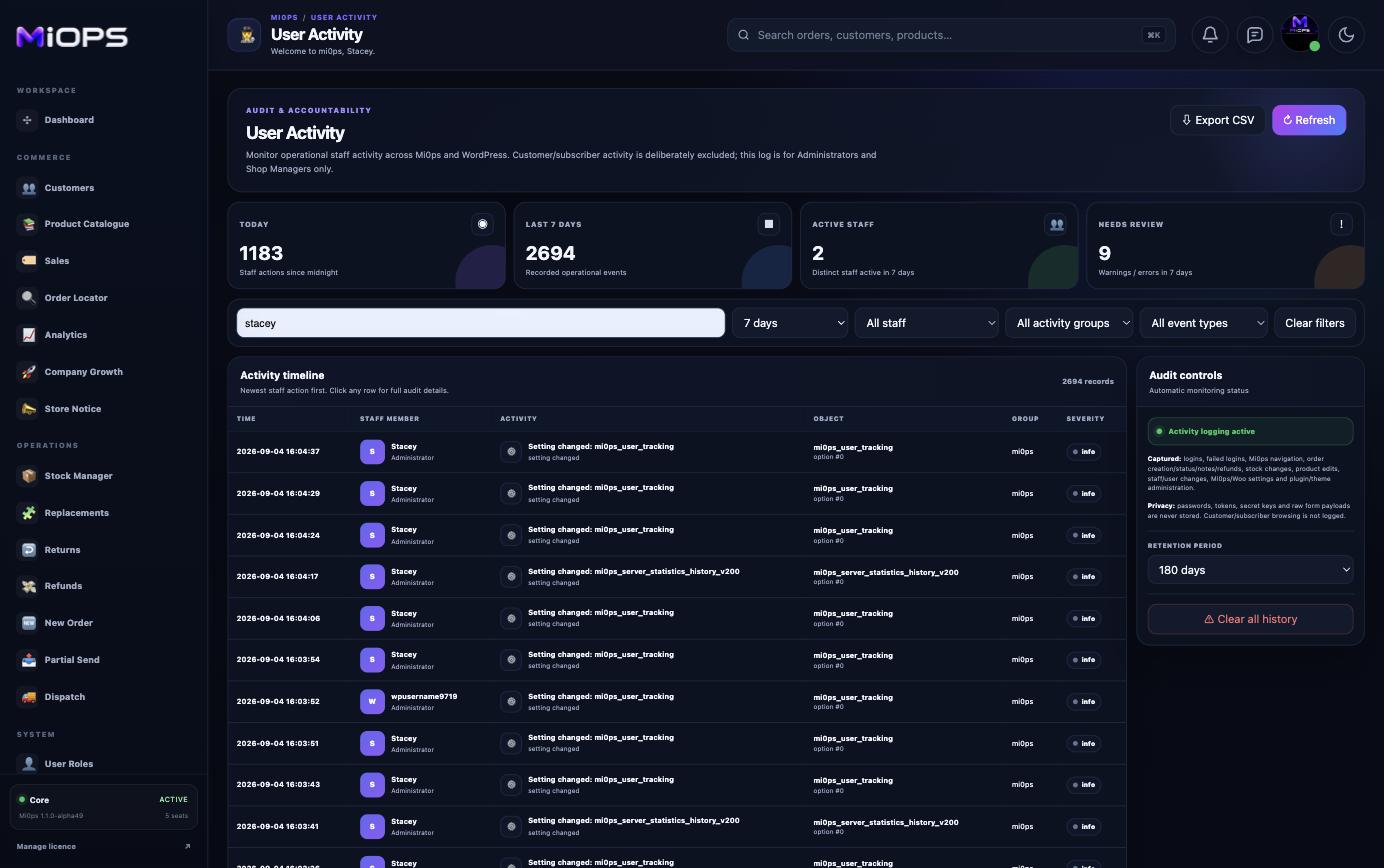Open the Sales sidebar item
Image resolution: width=1384 pixels, height=868 pixels.
56,261
